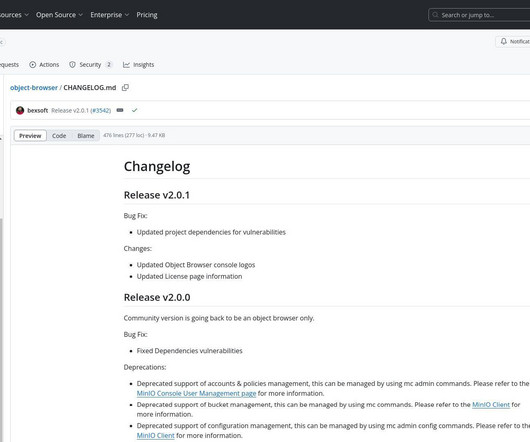530x442 pixels.
Task: Show commit status checkmark details
Action: click(135, 110)
